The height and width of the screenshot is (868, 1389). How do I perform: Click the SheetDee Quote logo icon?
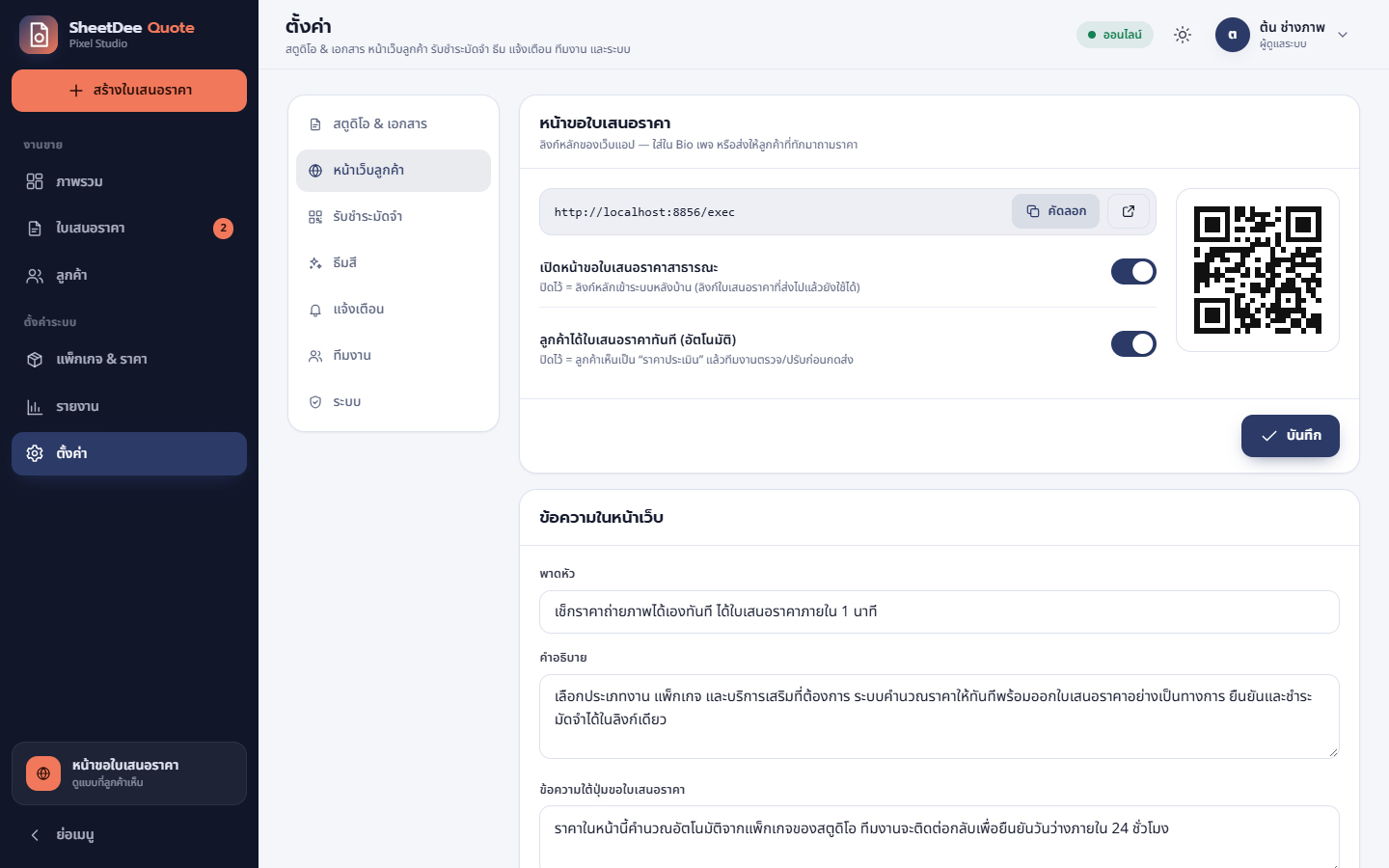point(39,35)
